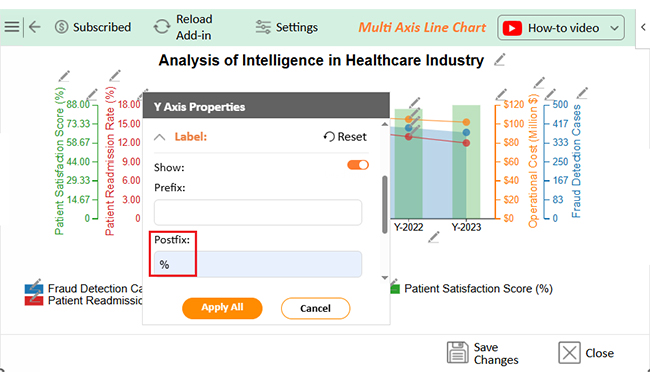This screenshot has width=650, height=381.
Task: Click the Save Changes floppy icon
Action: pos(458,353)
